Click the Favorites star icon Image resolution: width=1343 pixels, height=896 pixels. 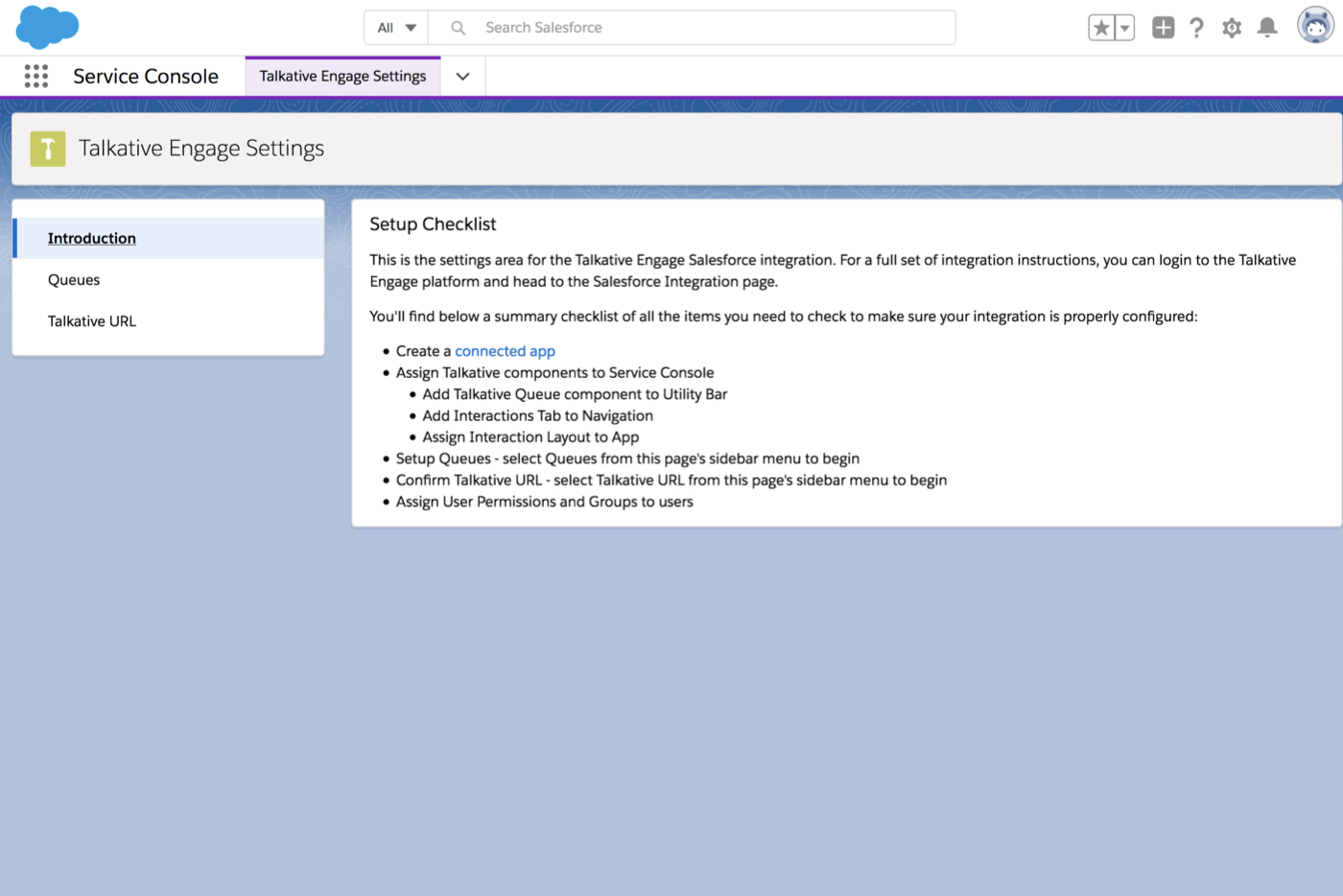pos(1101,28)
